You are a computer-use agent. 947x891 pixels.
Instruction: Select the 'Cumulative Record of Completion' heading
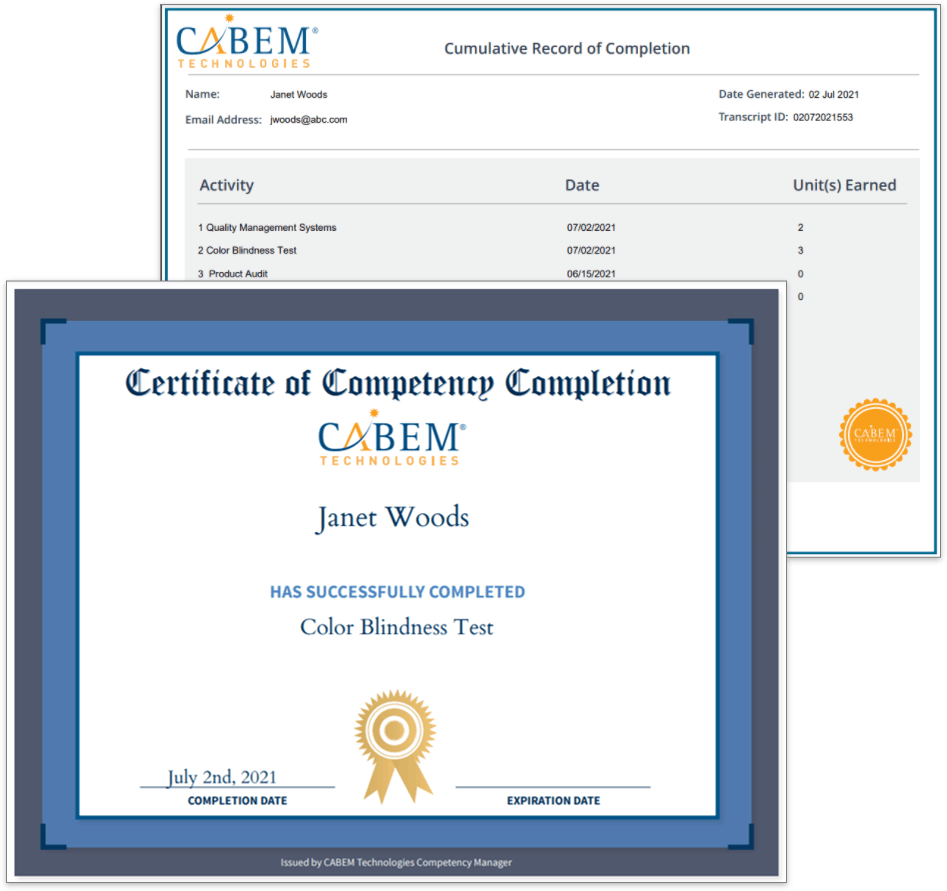567,48
